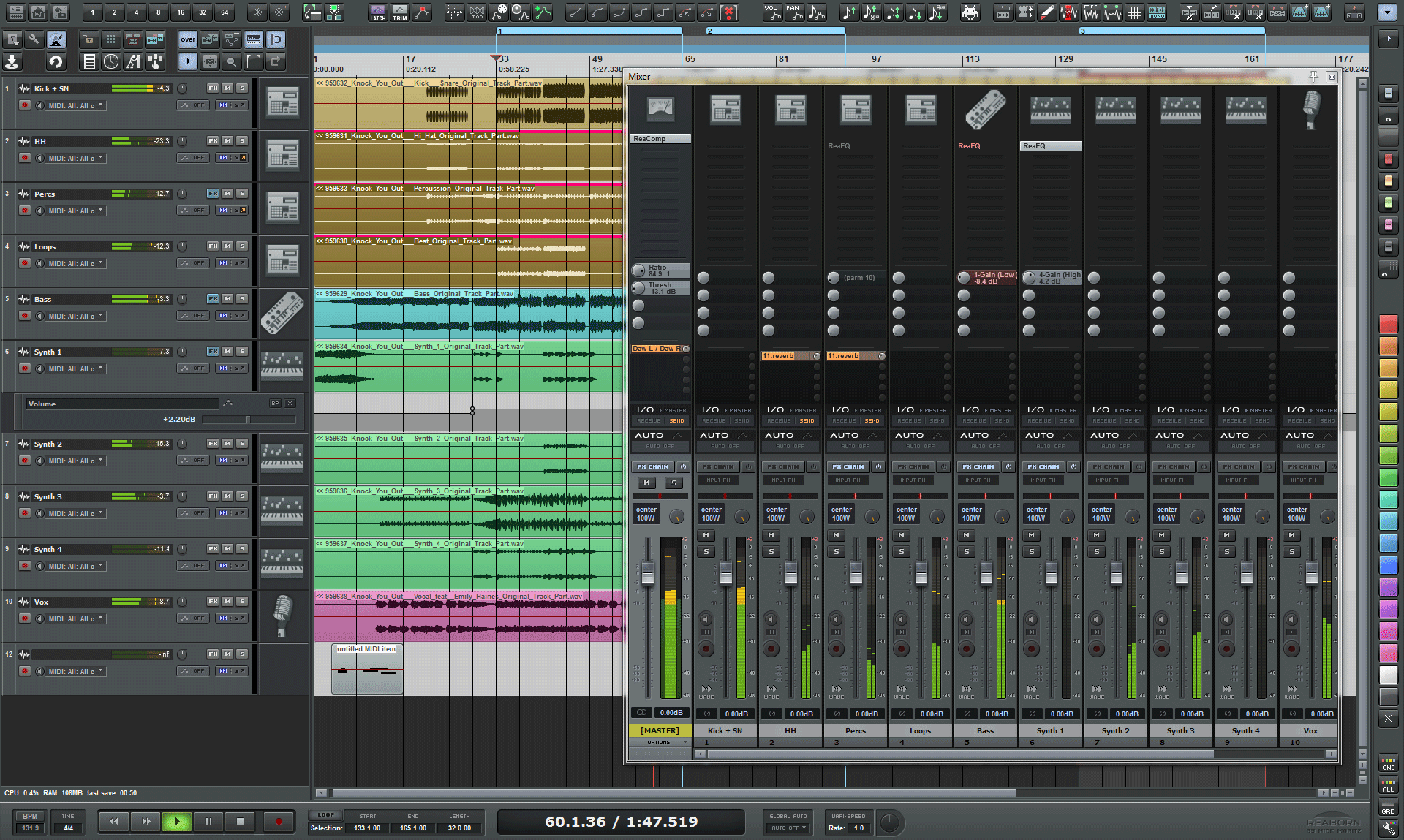Solo the HH track
The image size is (1404, 840).
pos(242,140)
